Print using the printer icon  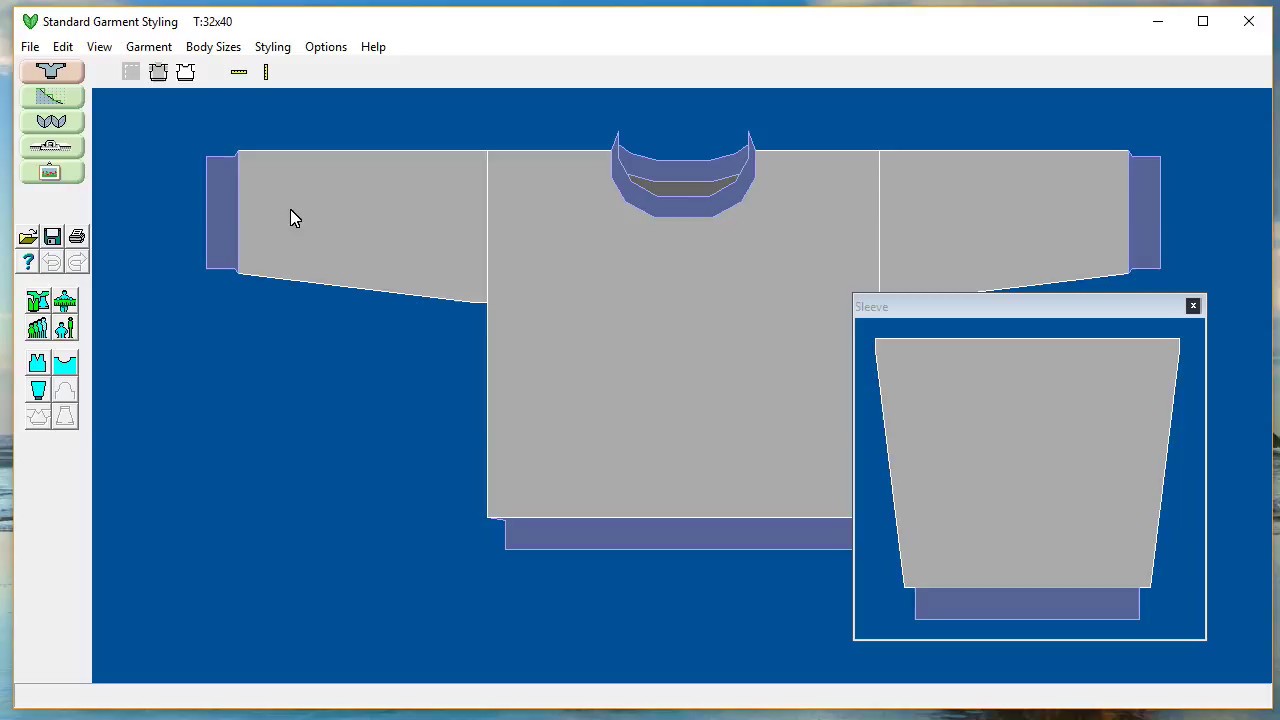click(77, 237)
